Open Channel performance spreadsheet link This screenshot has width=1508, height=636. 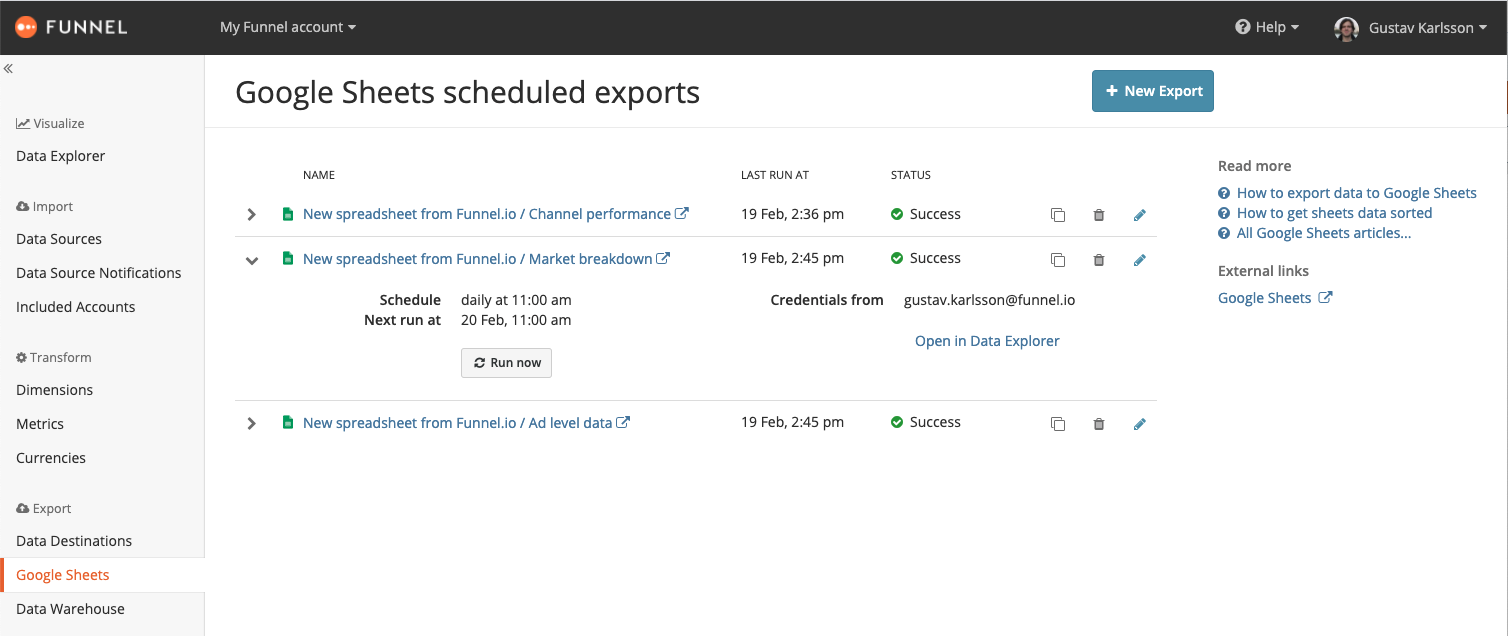click(x=487, y=214)
